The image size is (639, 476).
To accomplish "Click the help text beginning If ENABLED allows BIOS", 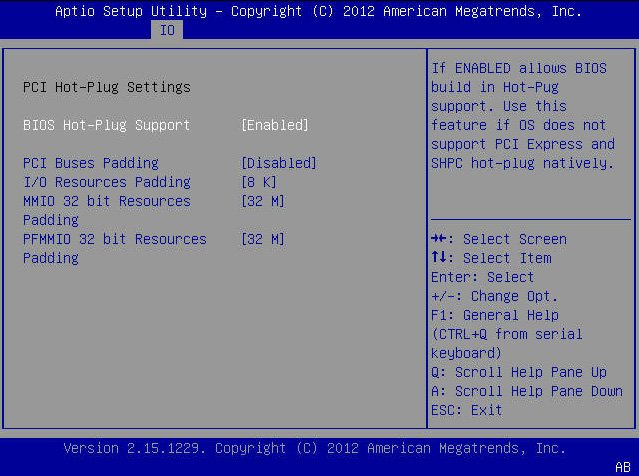I will tap(523, 116).
